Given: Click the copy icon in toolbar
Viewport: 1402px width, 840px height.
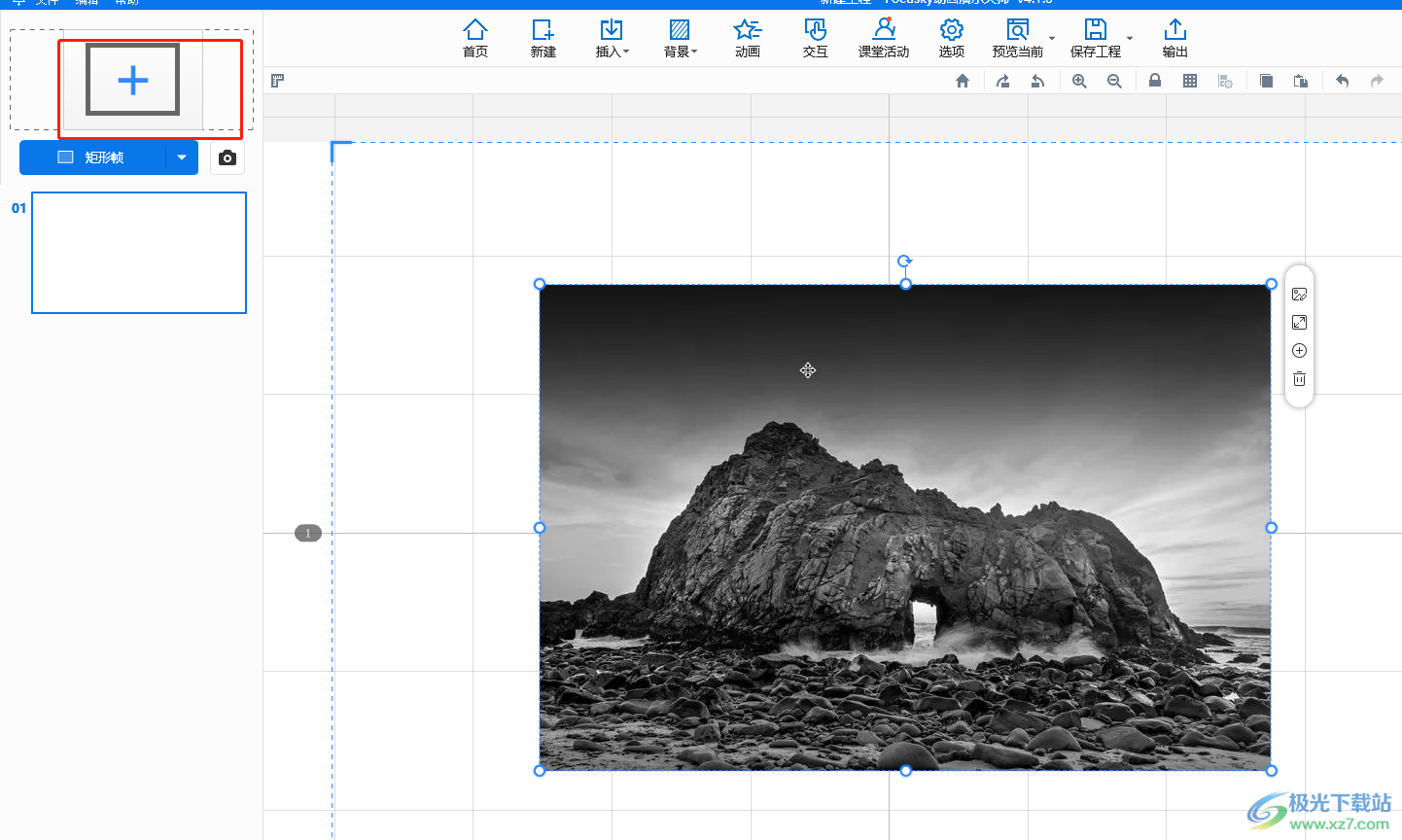Looking at the screenshot, I should pos(1266,81).
